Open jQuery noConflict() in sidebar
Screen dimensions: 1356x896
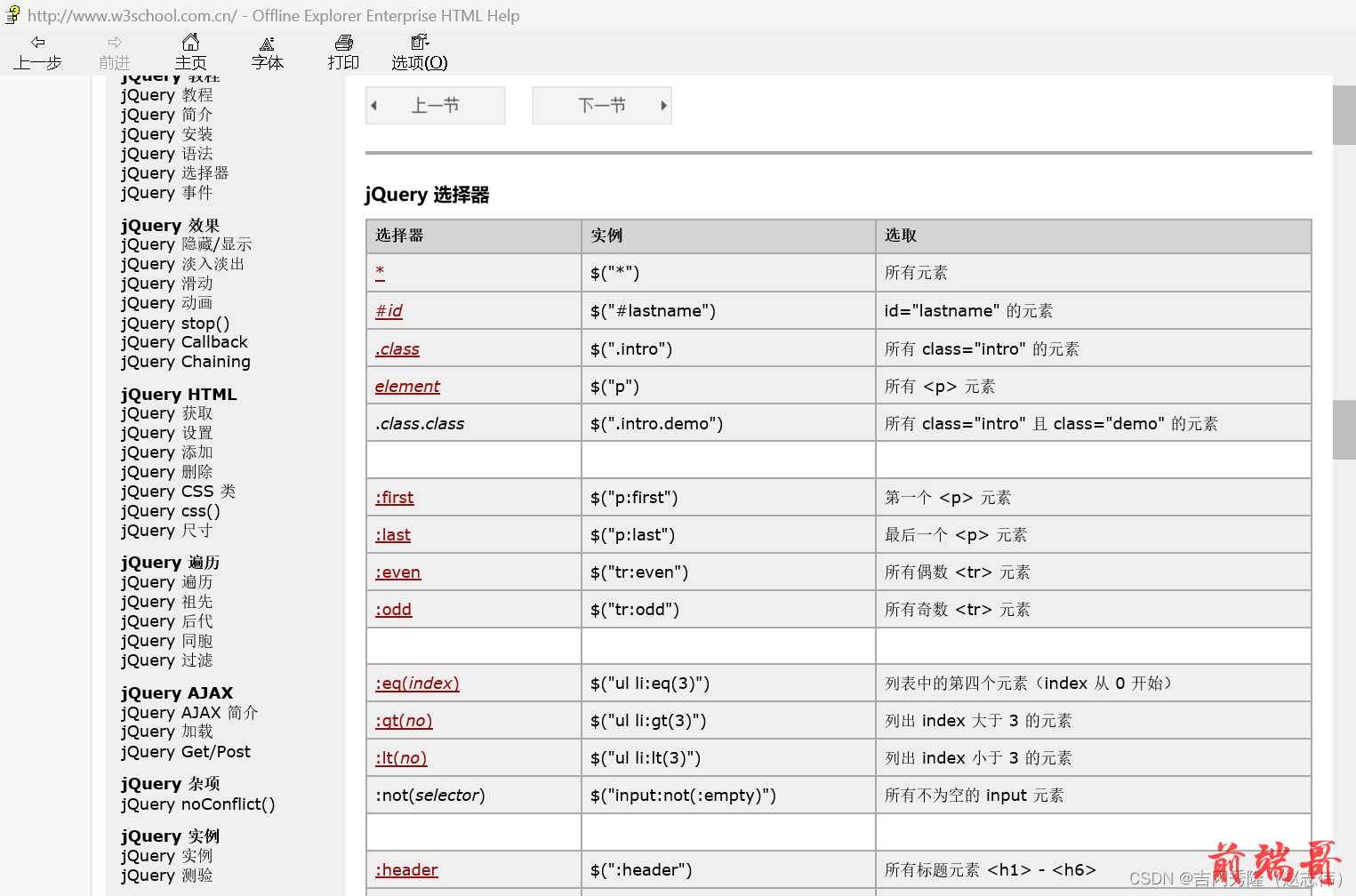pyautogui.click(x=198, y=804)
